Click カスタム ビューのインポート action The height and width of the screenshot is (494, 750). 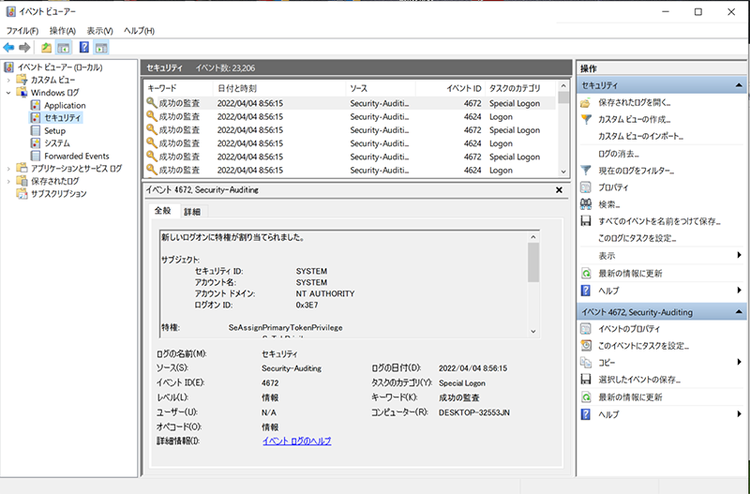pyautogui.click(x=640, y=136)
